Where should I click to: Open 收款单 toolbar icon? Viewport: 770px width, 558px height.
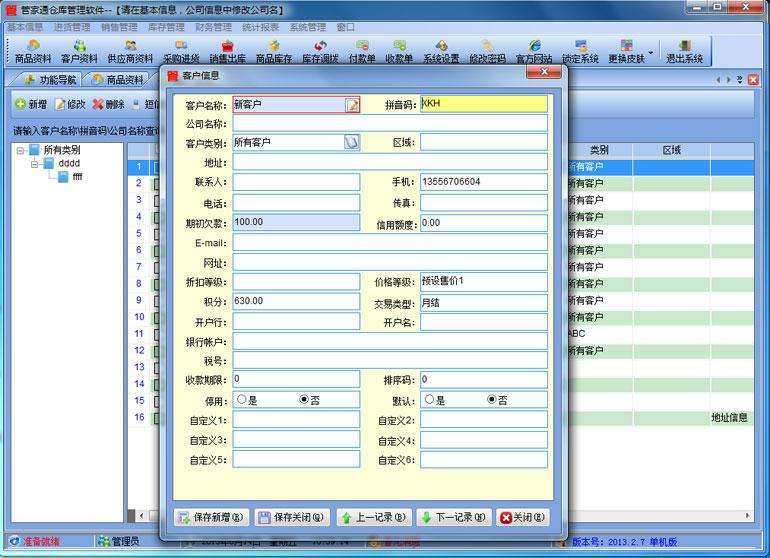point(399,52)
